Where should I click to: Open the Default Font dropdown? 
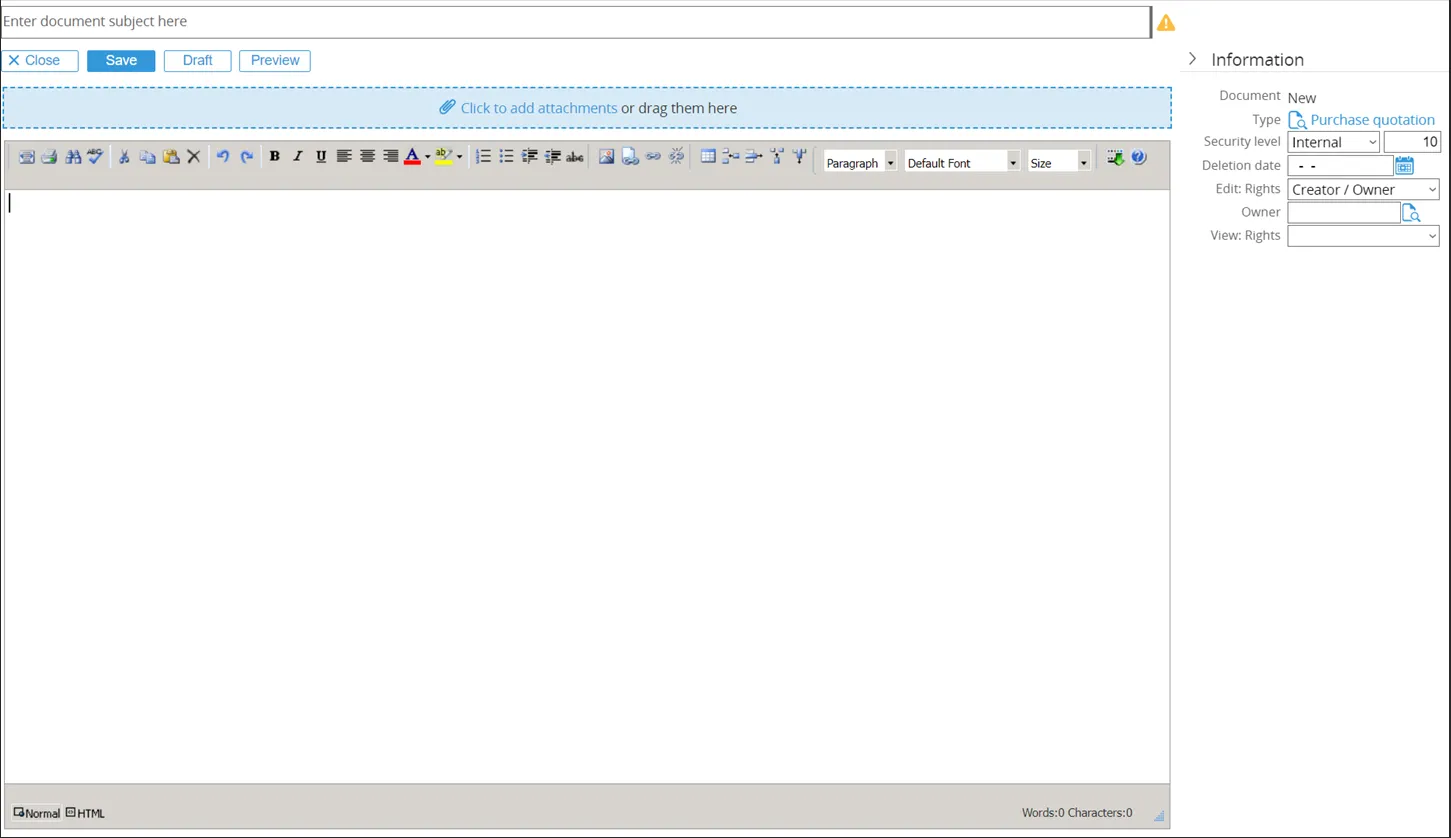point(961,163)
